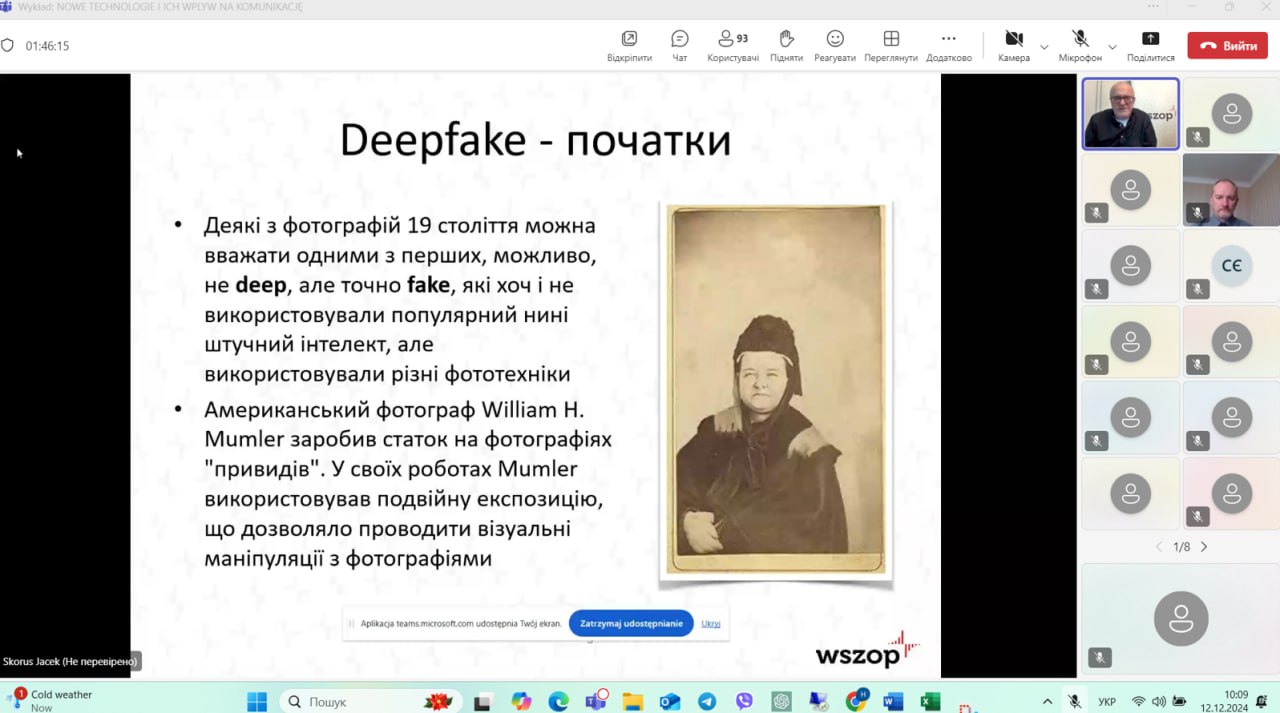Open Telegram from the taskbar
Image resolution: width=1280 pixels, height=713 pixels.
pyautogui.click(x=707, y=701)
